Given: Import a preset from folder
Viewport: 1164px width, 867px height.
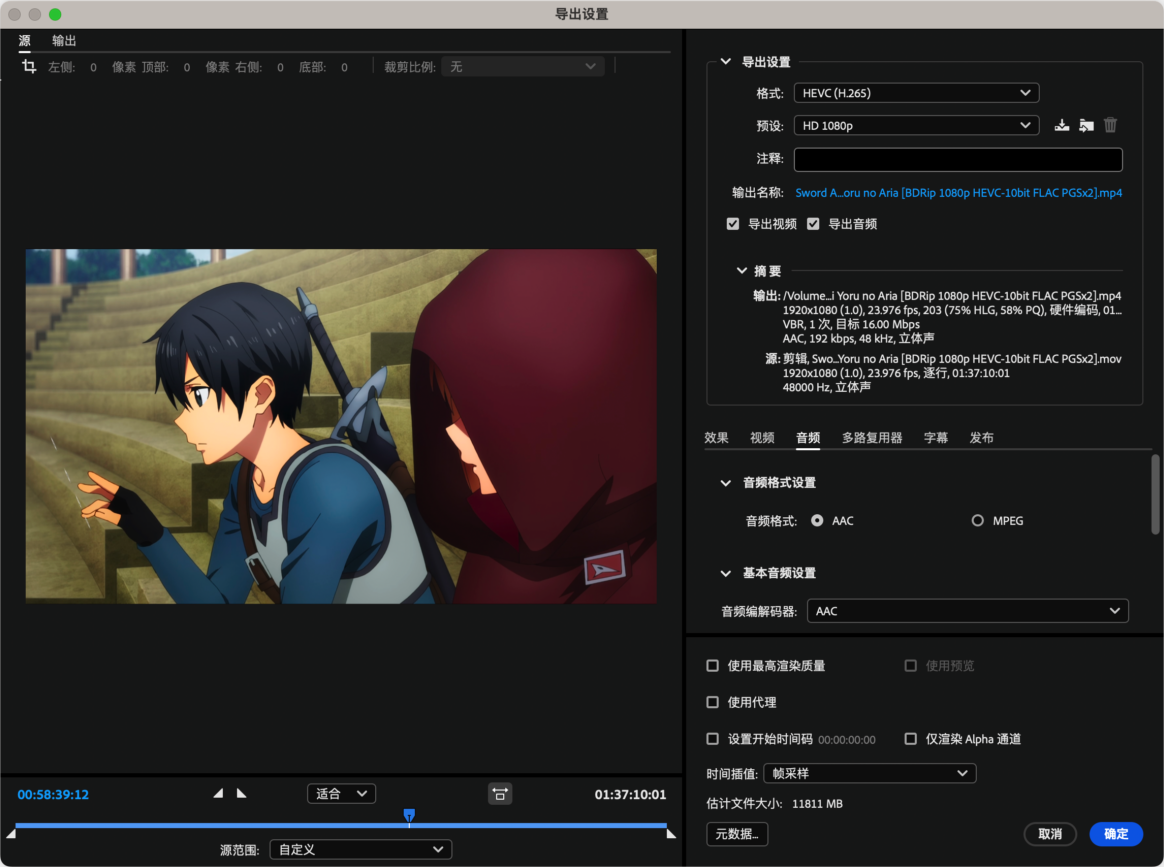Looking at the screenshot, I should pos(1086,125).
